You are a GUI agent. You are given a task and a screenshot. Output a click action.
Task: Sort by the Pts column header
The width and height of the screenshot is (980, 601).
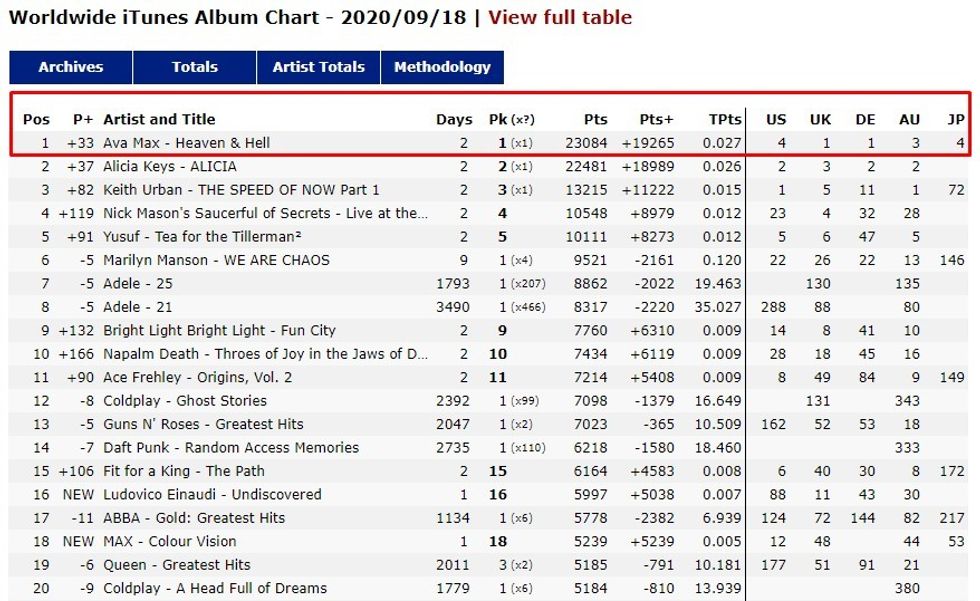coord(595,119)
